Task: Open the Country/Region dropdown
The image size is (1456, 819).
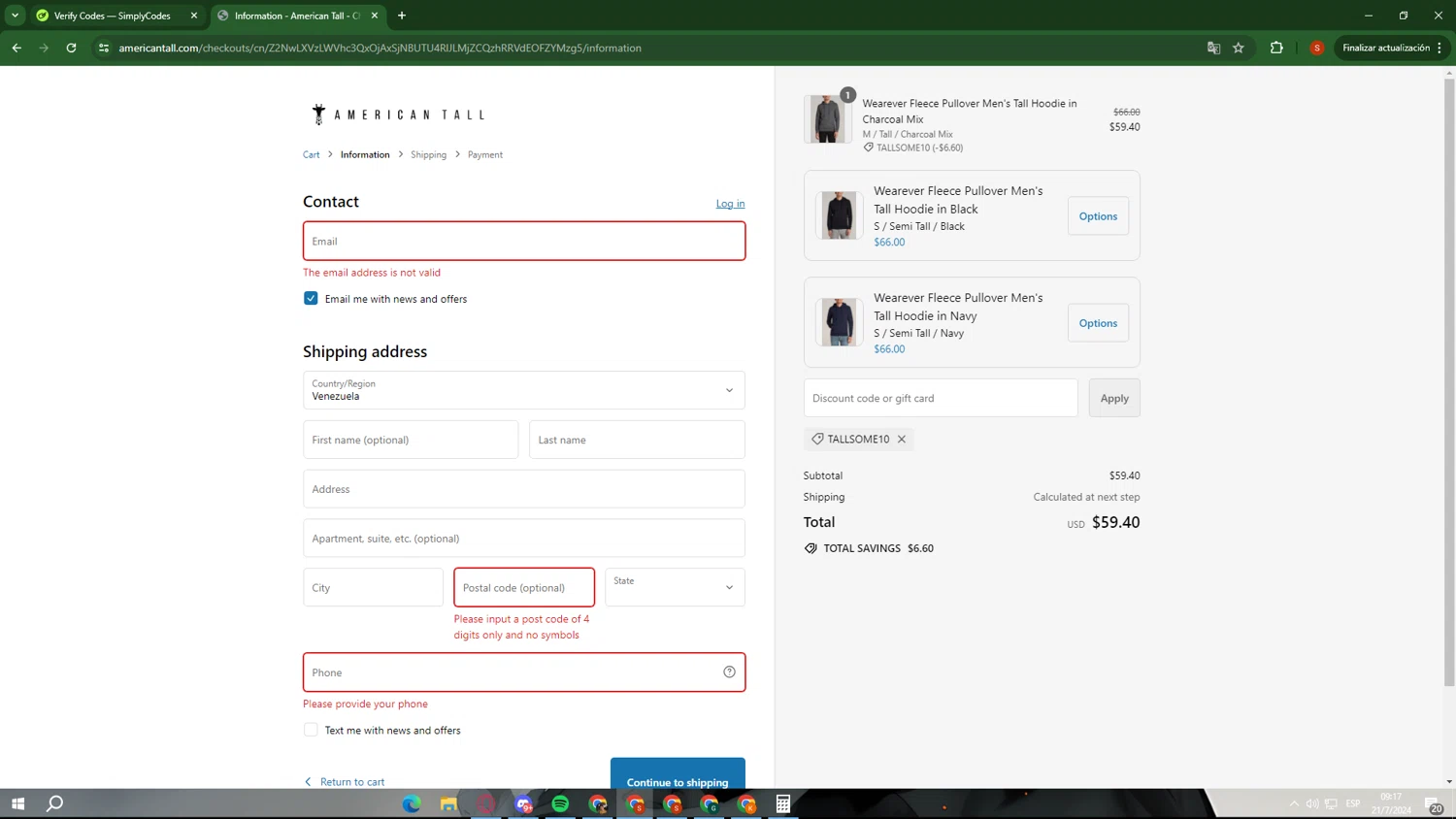Action: [x=523, y=390]
